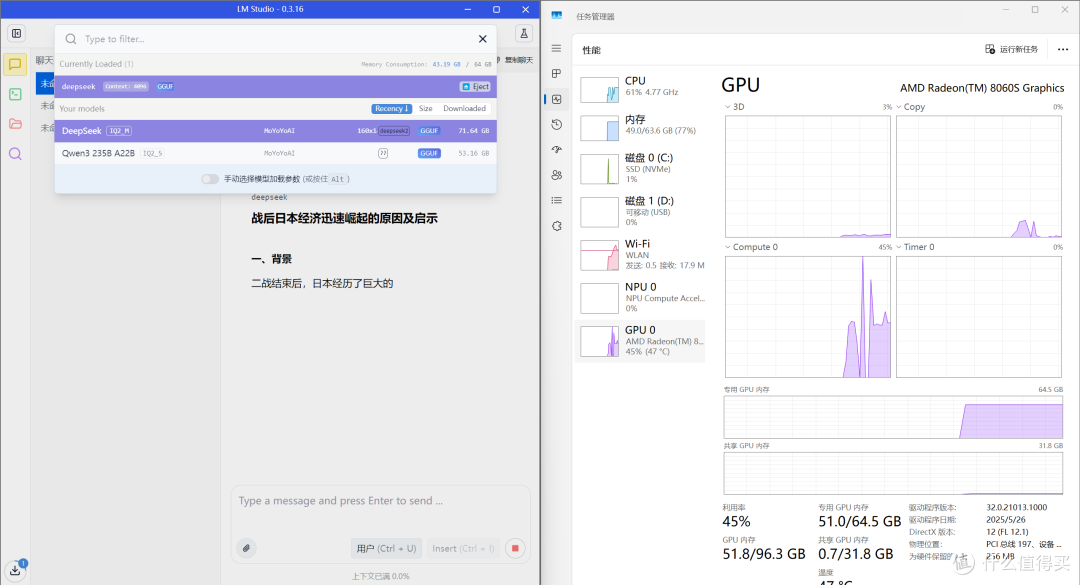This screenshot has height=585, width=1080.
Task: Open the Processes page icon in Task Manager
Action: point(557,74)
